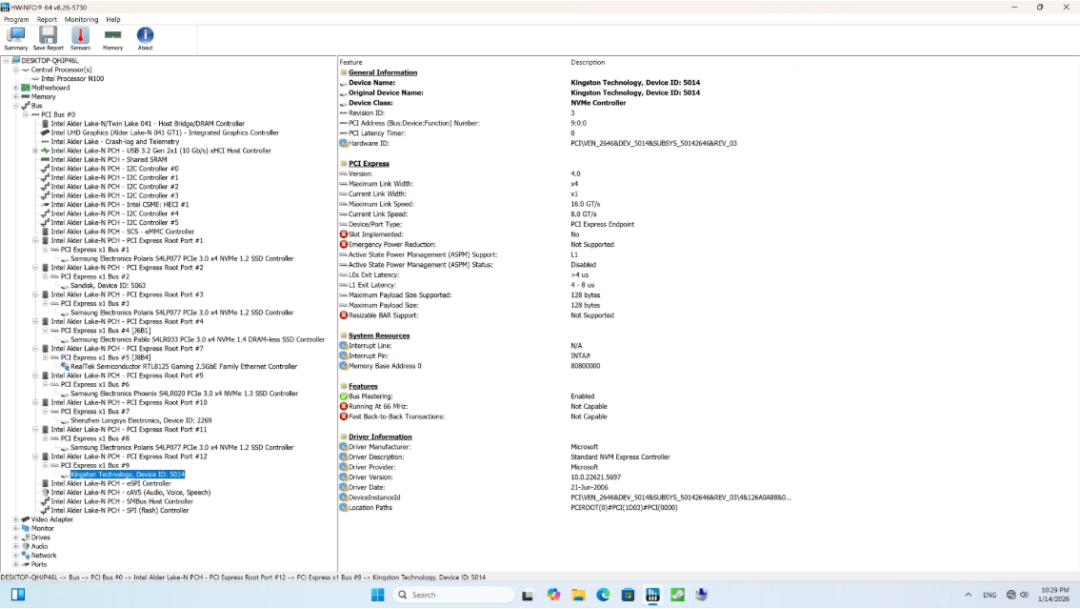Select Intel Processor N100 in the tree
Image resolution: width=1080 pixels, height=609 pixels.
pos(72,78)
